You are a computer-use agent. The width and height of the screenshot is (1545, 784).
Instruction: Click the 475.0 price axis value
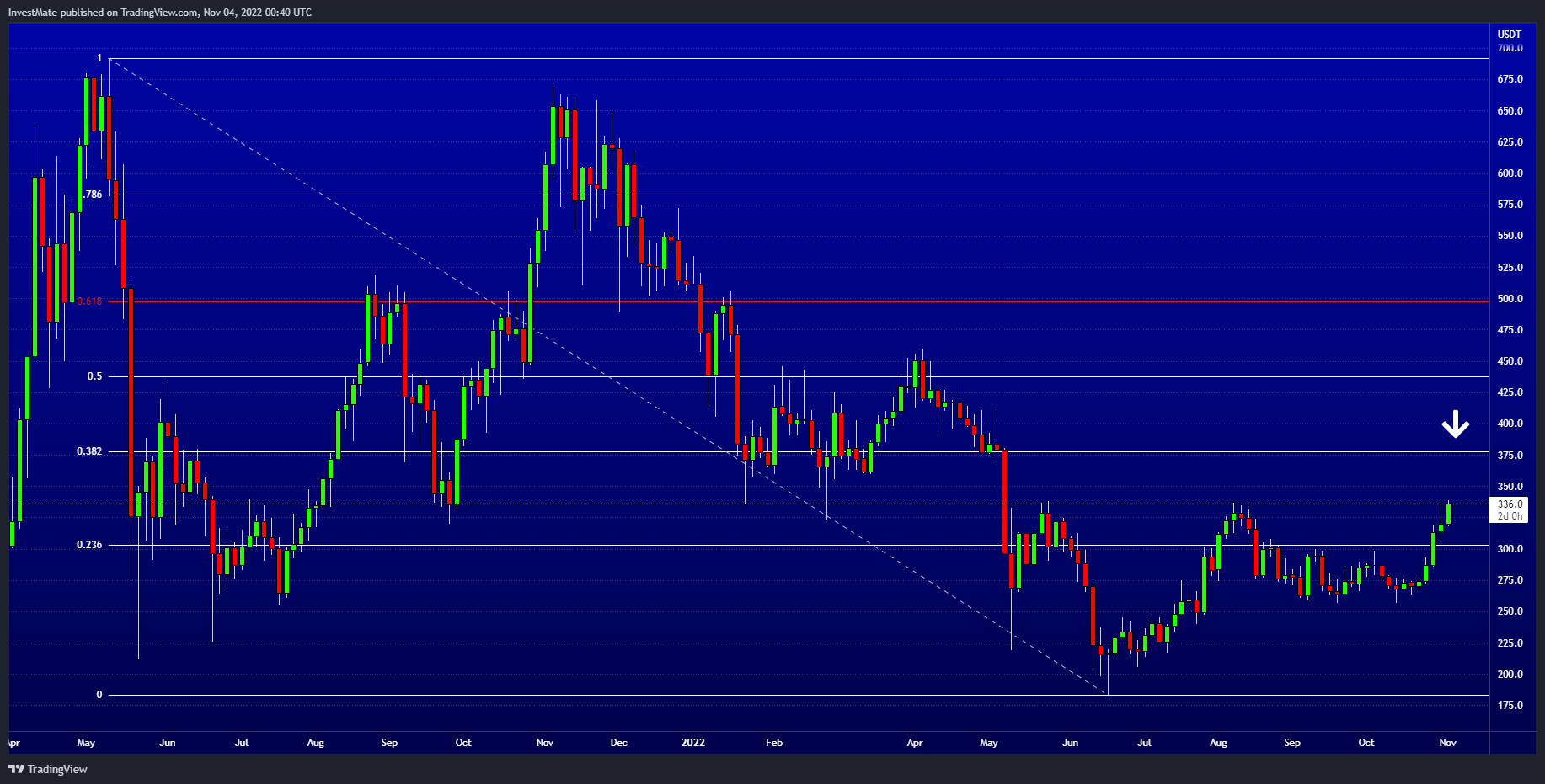[x=1510, y=330]
